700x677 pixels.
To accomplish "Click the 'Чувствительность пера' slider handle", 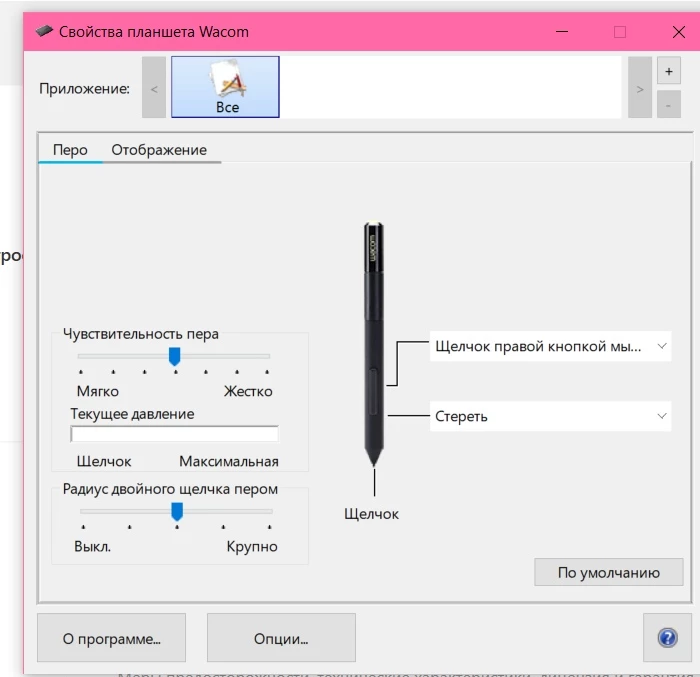I will [x=175, y=356].
